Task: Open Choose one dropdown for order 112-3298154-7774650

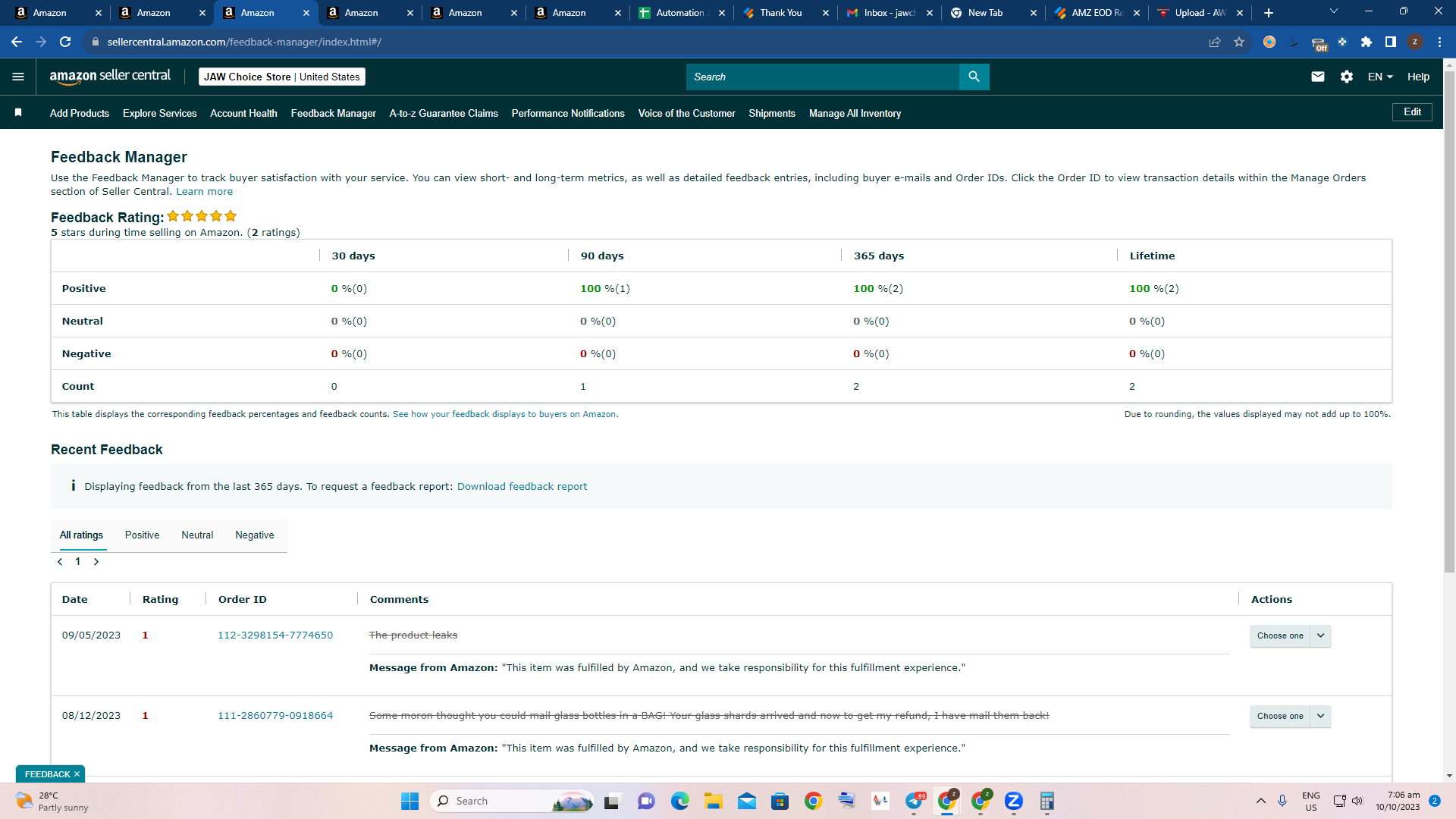Action: (x=1290, y=635)
